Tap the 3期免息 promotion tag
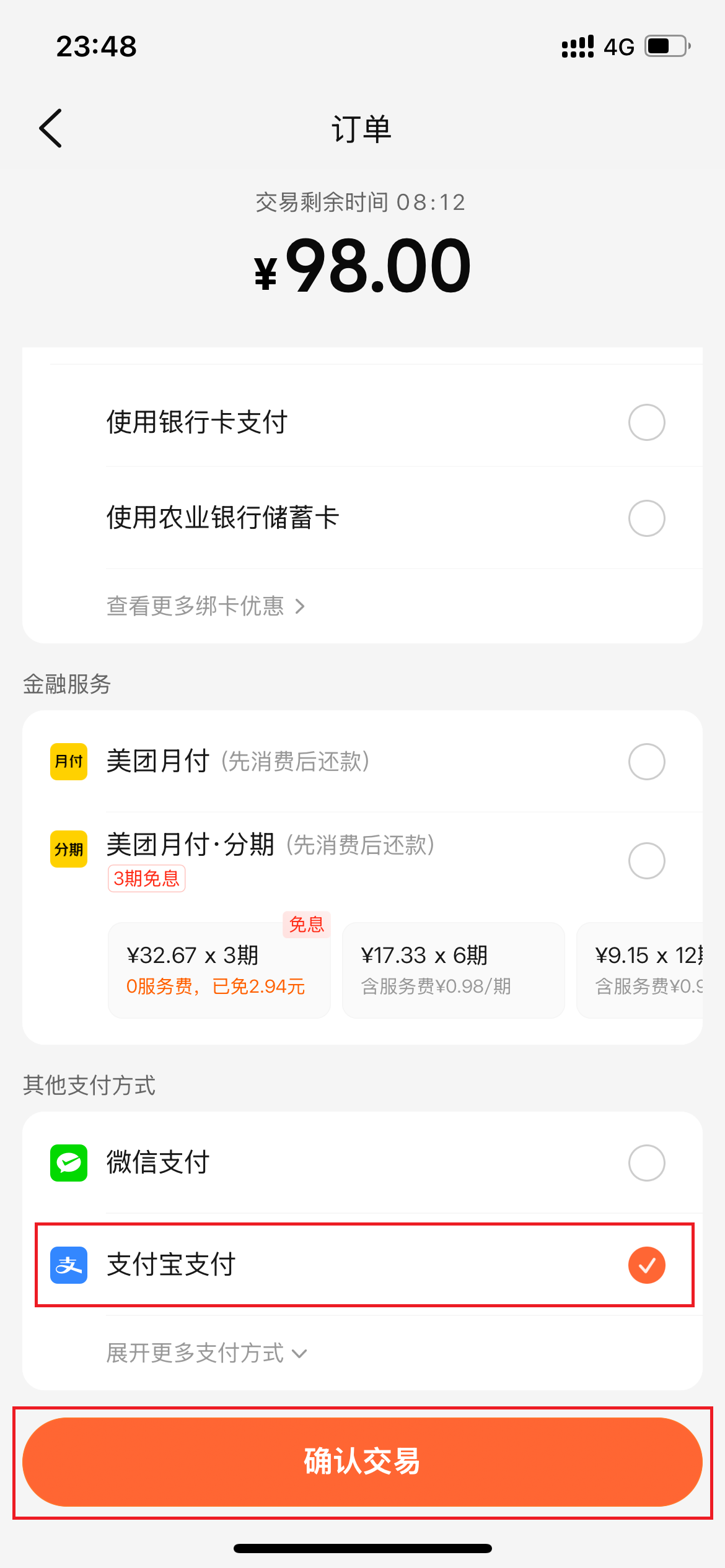725x1568 pixels. click(147, 878)
